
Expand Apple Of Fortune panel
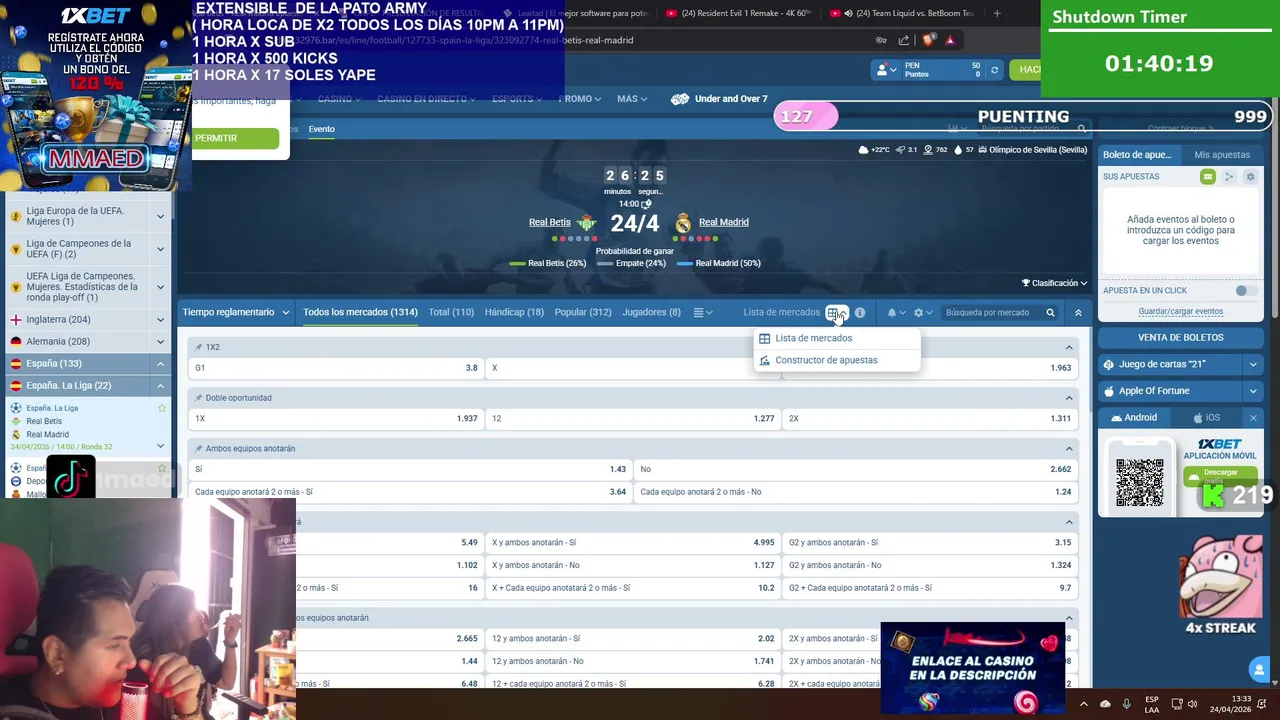point(1253,391)
